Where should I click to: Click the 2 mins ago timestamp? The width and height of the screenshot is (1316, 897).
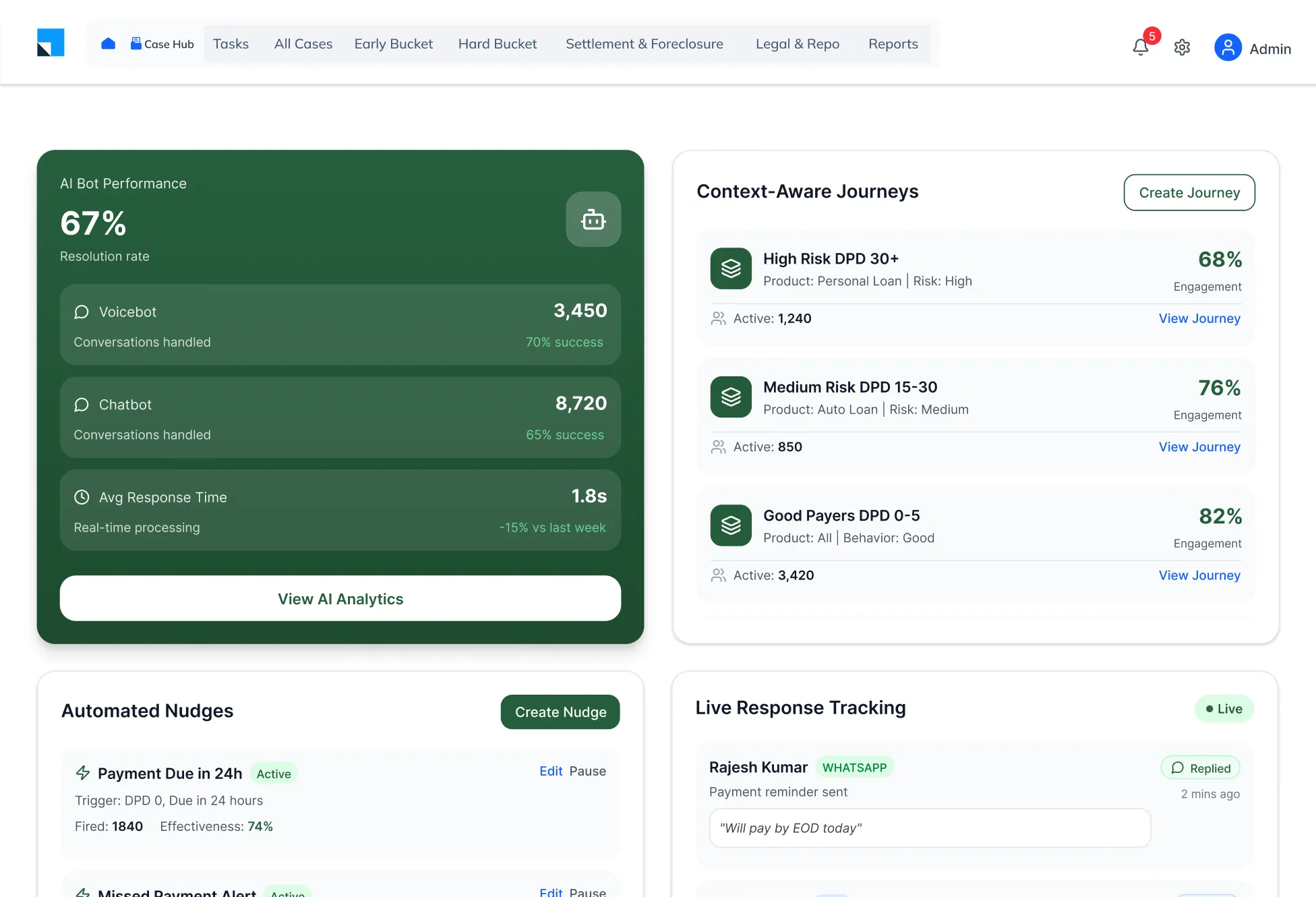coord(1210,794)
